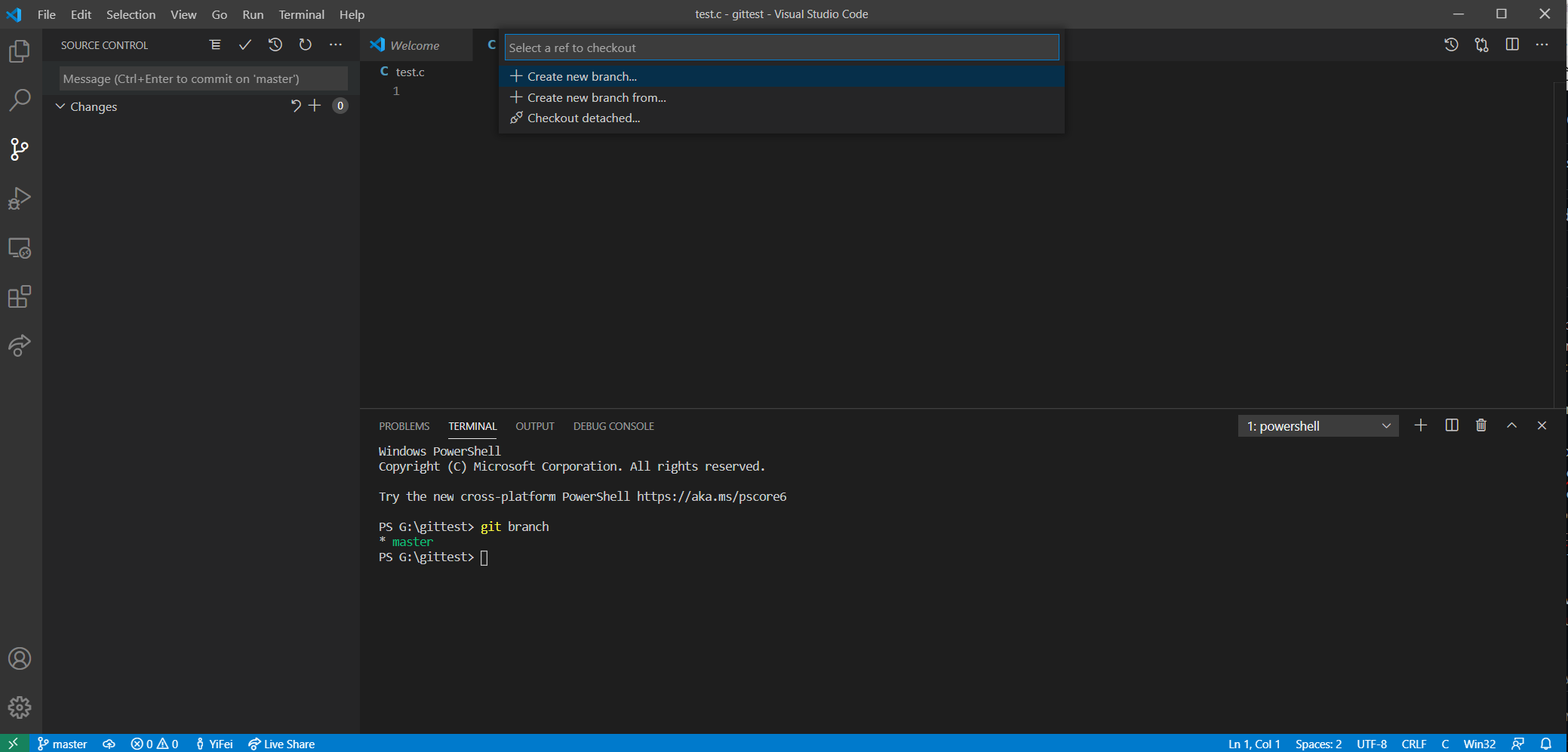Commit changes using the checkmark icon
1568x752 pixels.
pyautogui.click(x=244, y=45)
